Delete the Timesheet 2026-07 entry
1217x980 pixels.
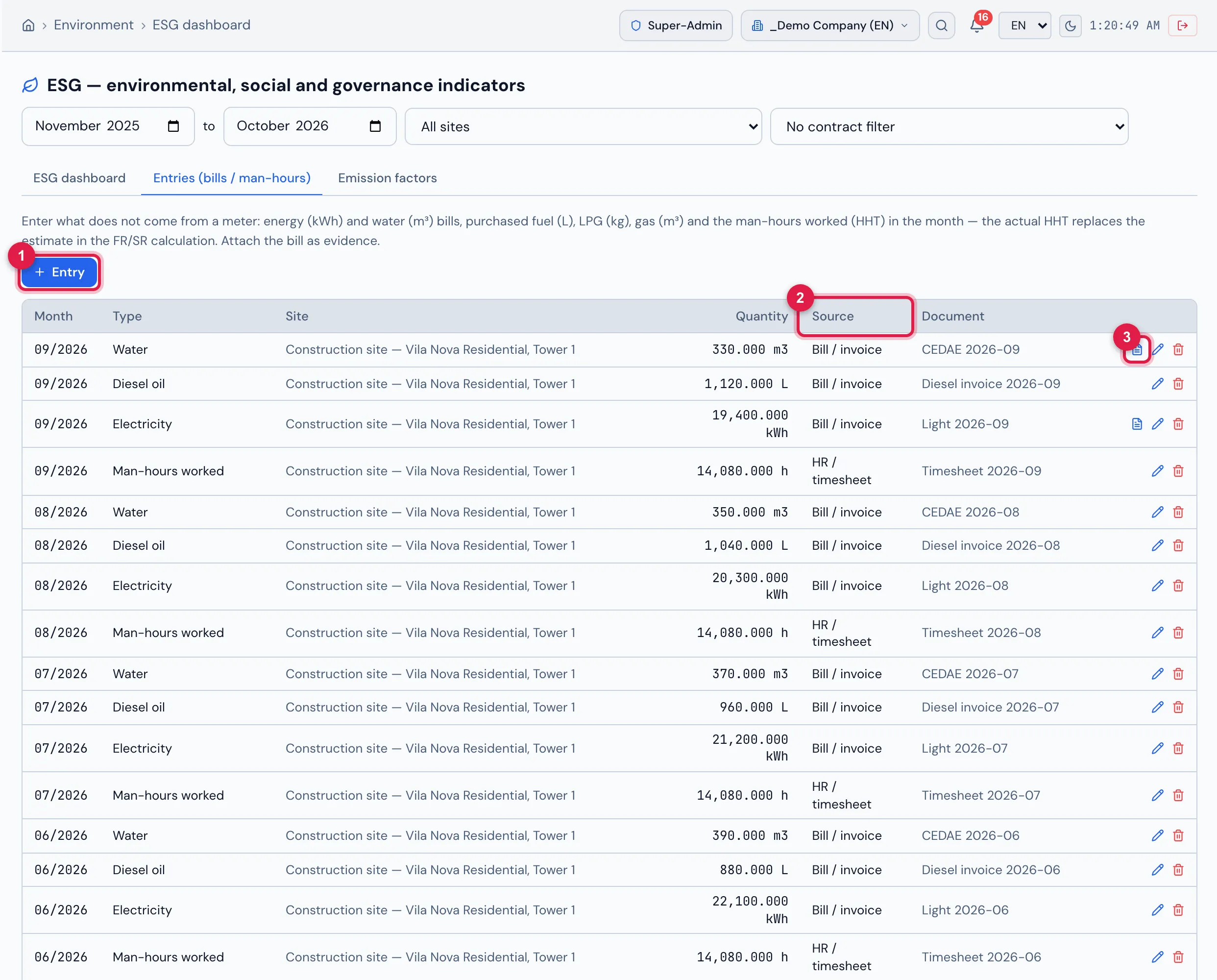[x=1178, y=795]
